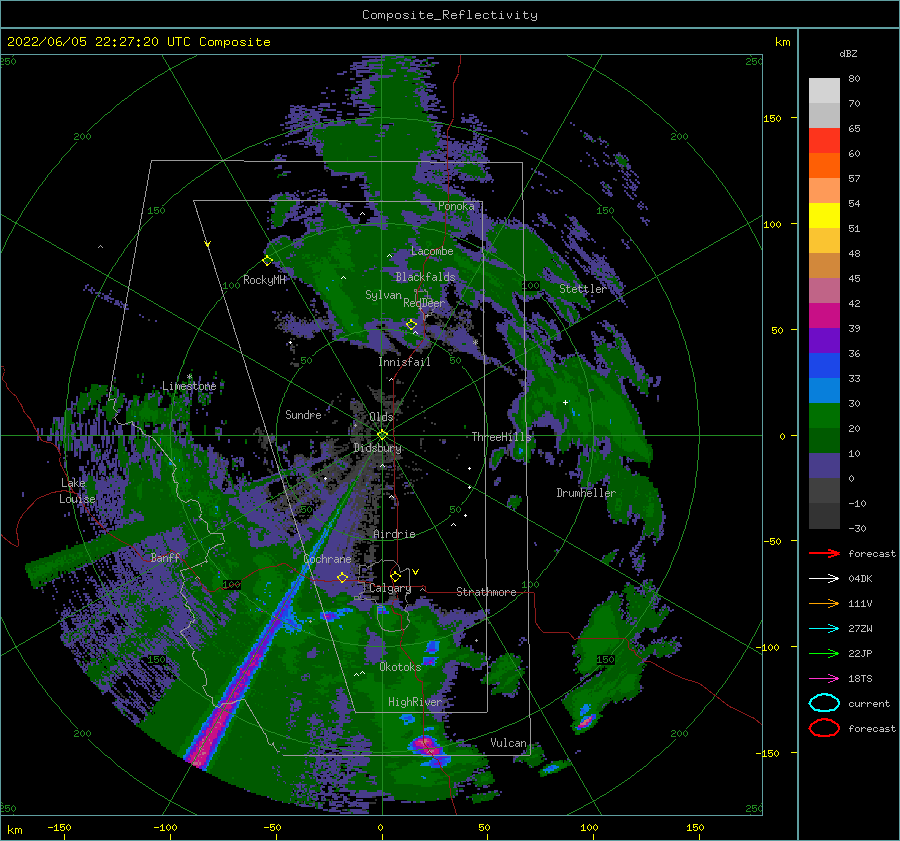Click the Limestone label on map
The height and width of the screenshot is (841, 900).
(x=189, y=386)
